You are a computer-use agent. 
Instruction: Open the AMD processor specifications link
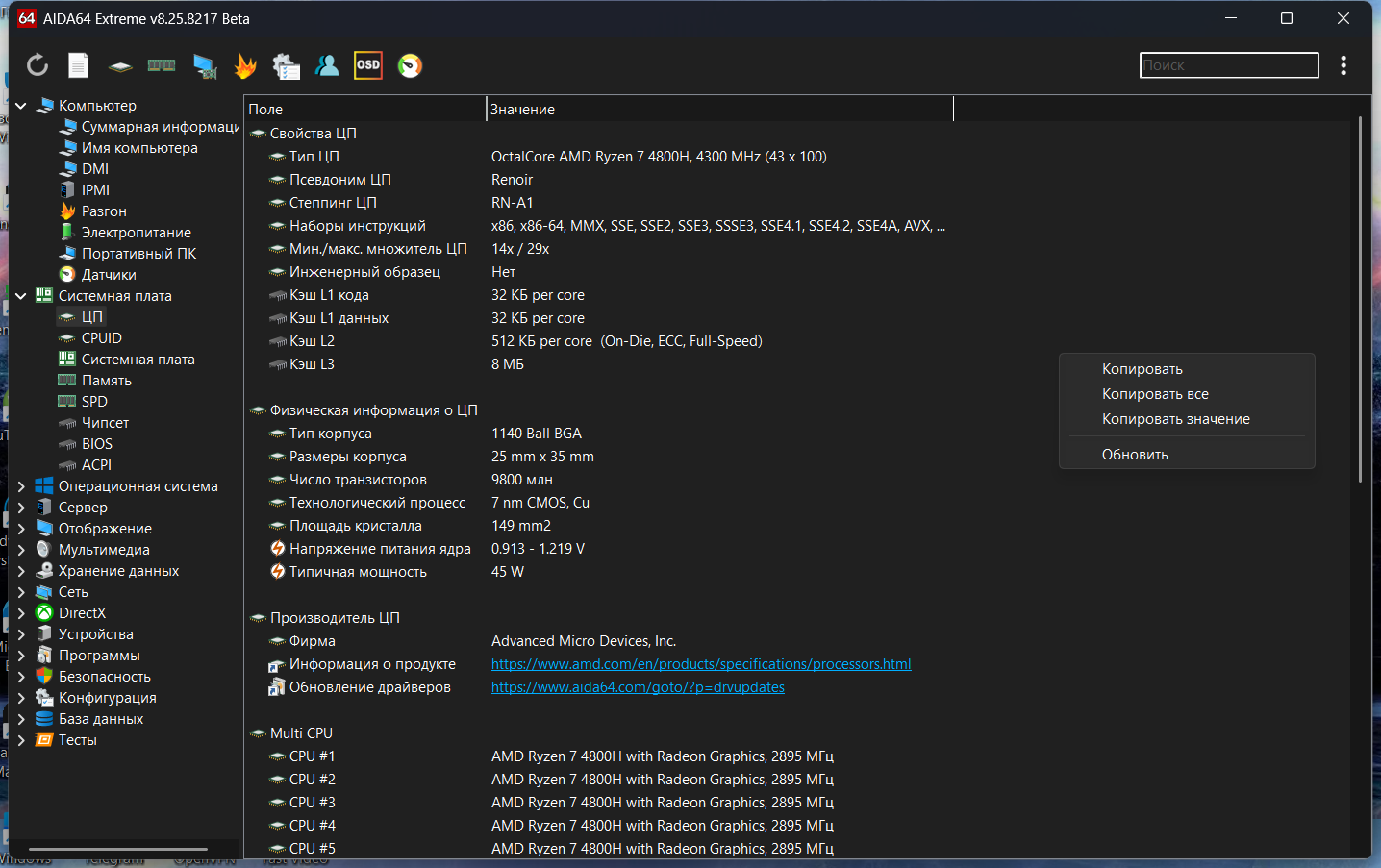coord(700,664)
